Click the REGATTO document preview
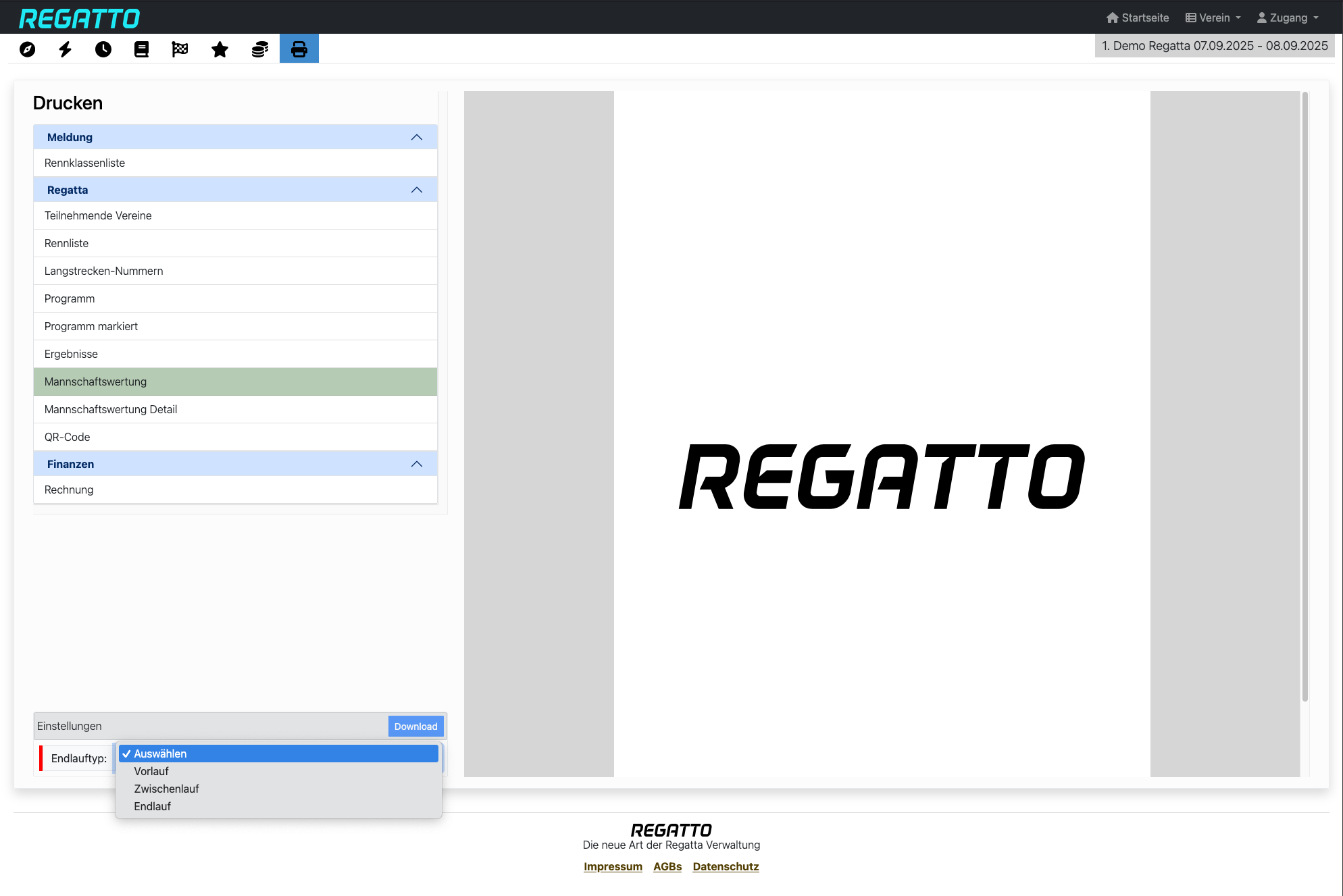Screen dimensions: 1343x896 [882, 434]
